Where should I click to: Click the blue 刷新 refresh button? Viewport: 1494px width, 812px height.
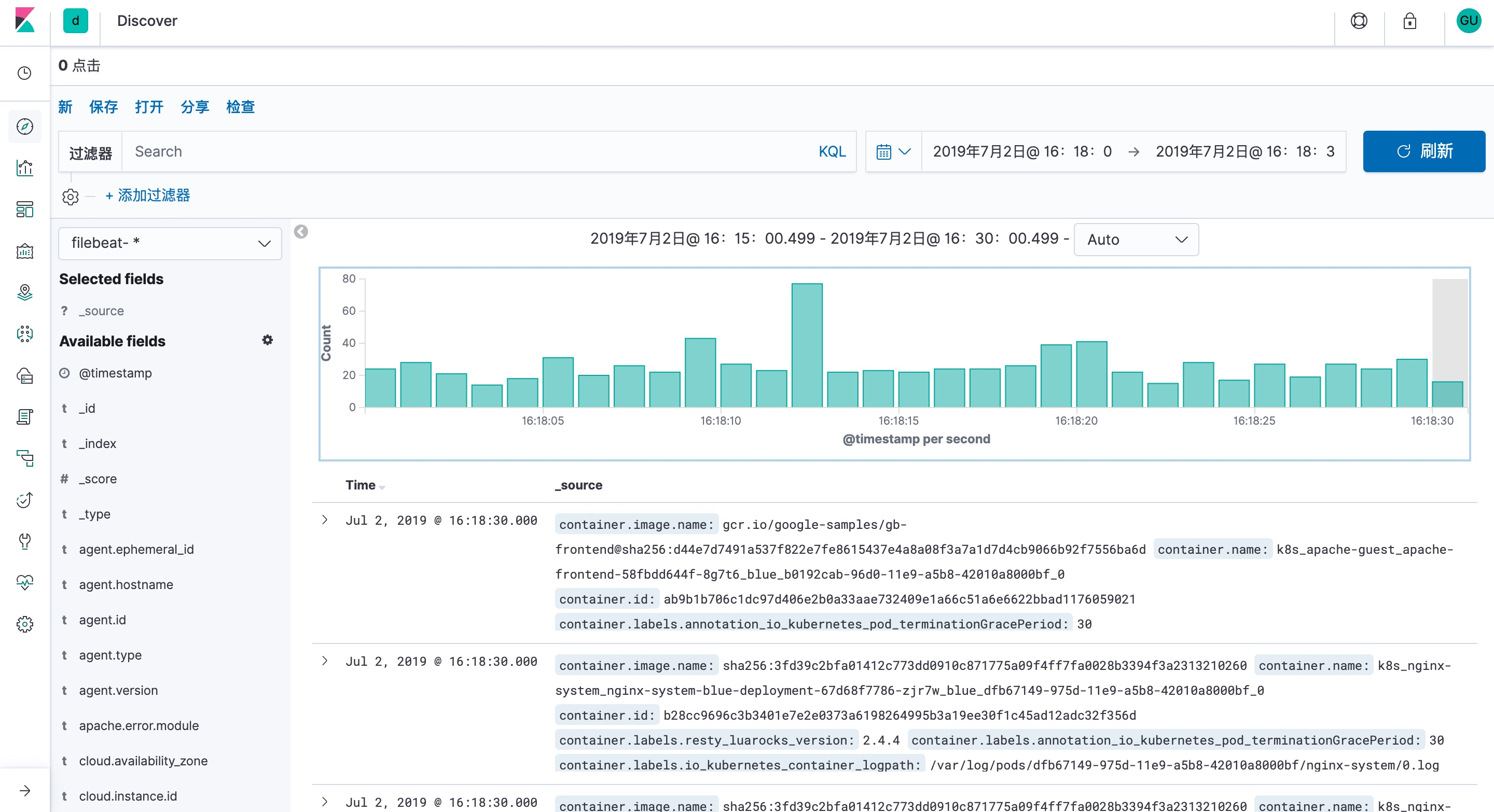(1423, 151)
